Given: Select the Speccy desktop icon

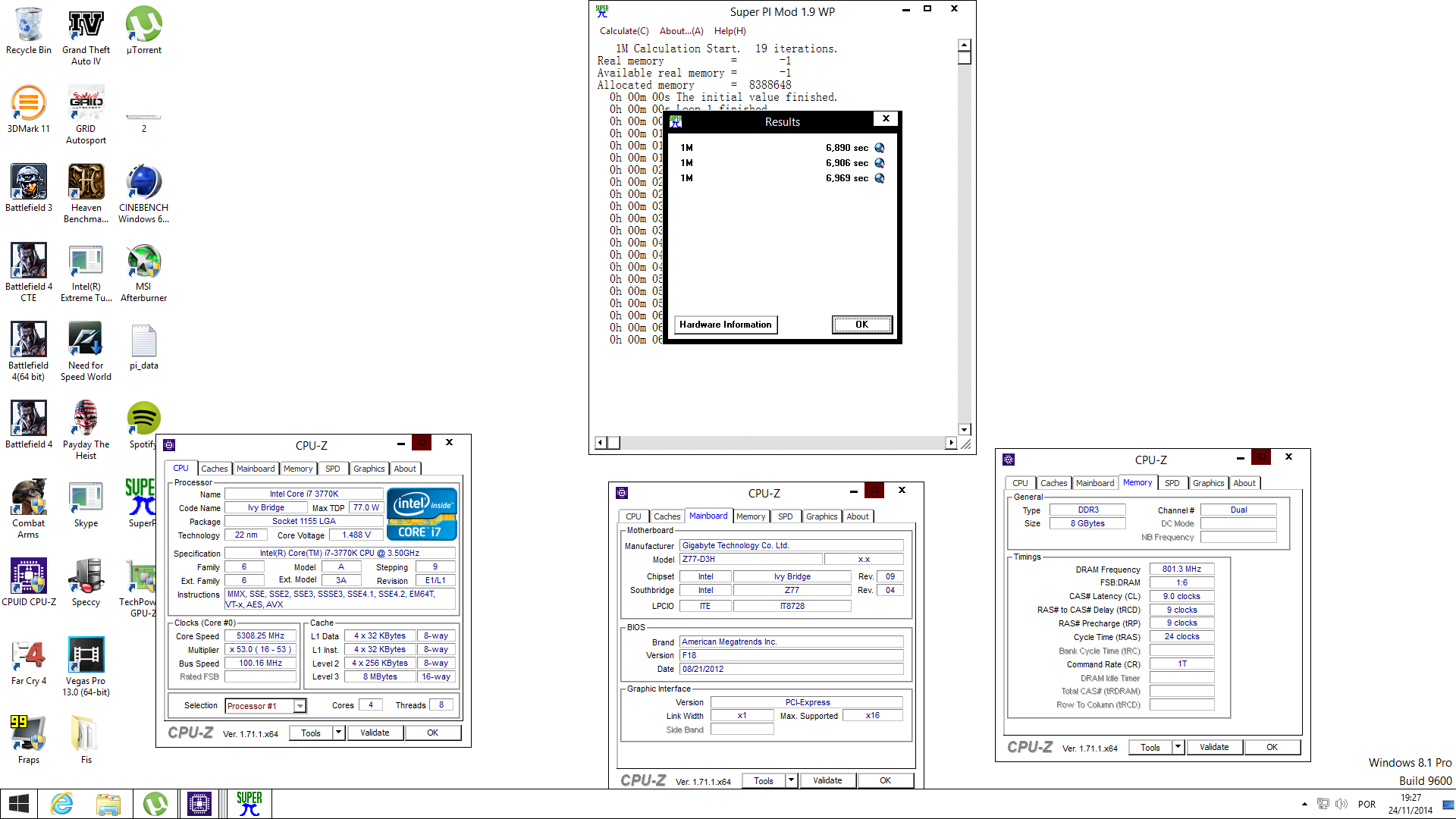Looking at the screenshot, I should pos(86,582).
